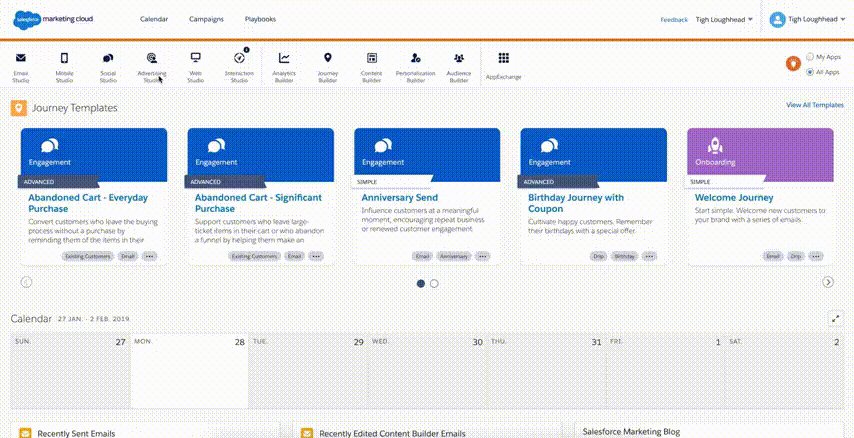Open Welcome Journey template title

point(734,198)
